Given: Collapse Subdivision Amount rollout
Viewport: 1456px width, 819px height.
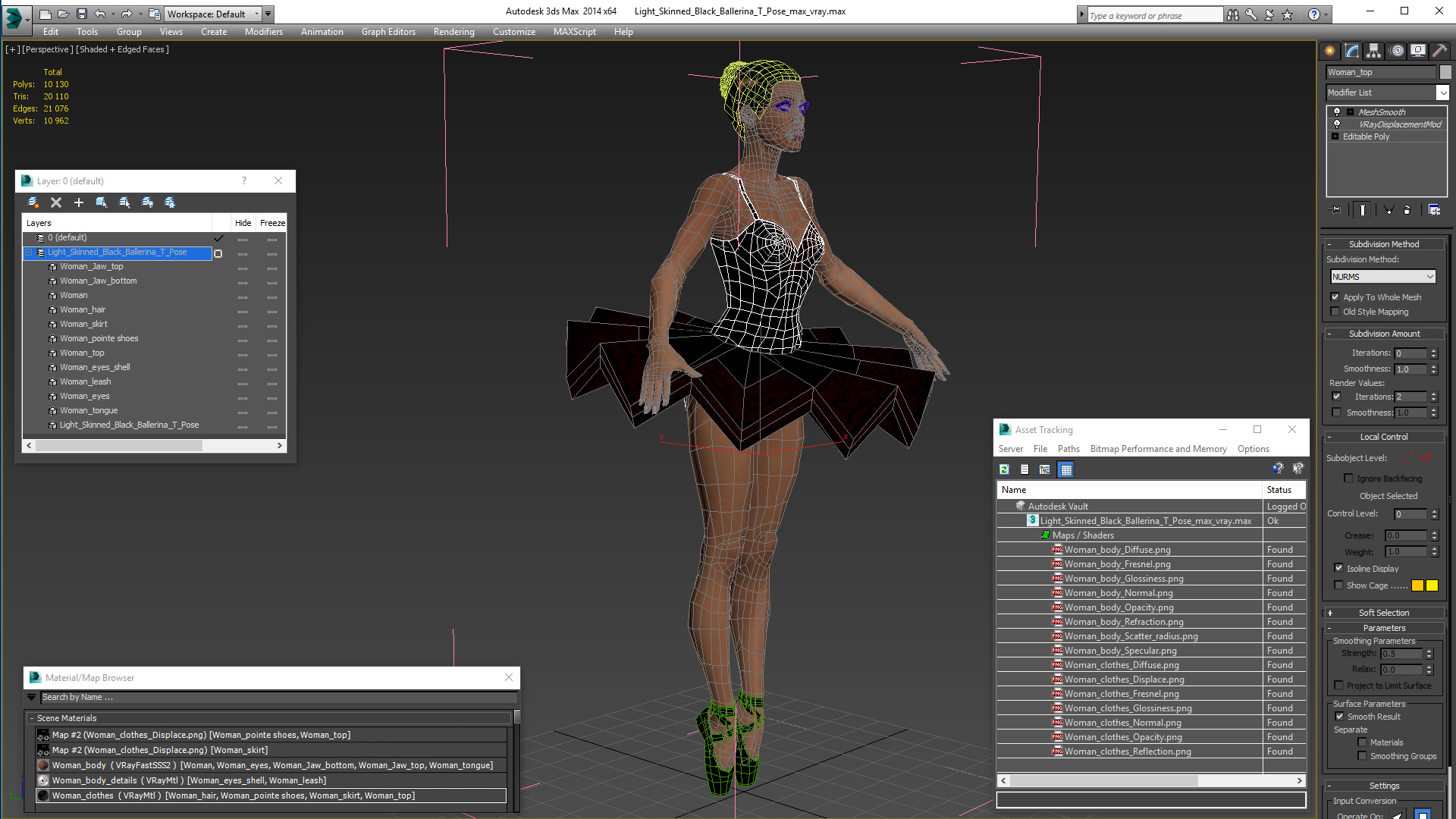Looking at the screenshot, I should (x=1384, y=334).
